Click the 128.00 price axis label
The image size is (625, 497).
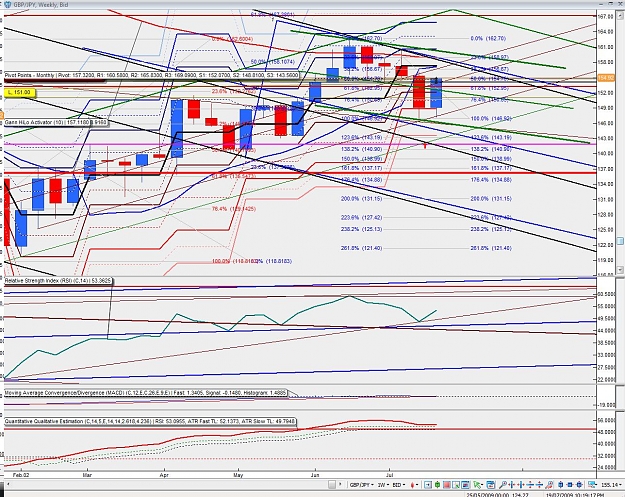tap(605, 214)
